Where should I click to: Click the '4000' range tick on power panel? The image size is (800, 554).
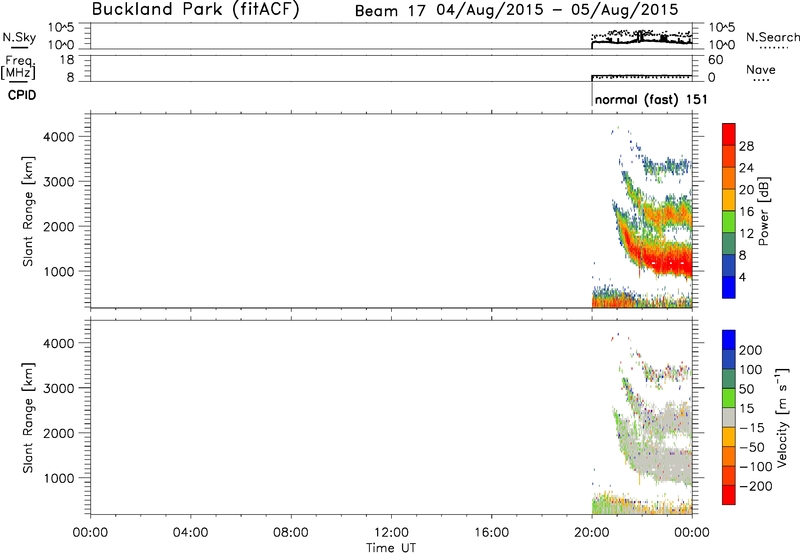[x=58, y=137]
